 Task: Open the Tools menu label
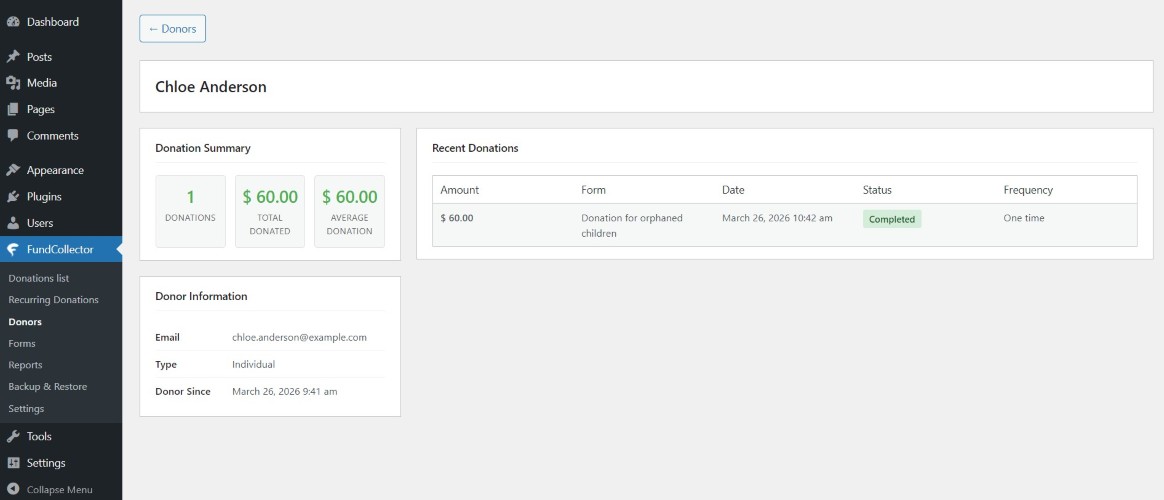click(39, 436)
